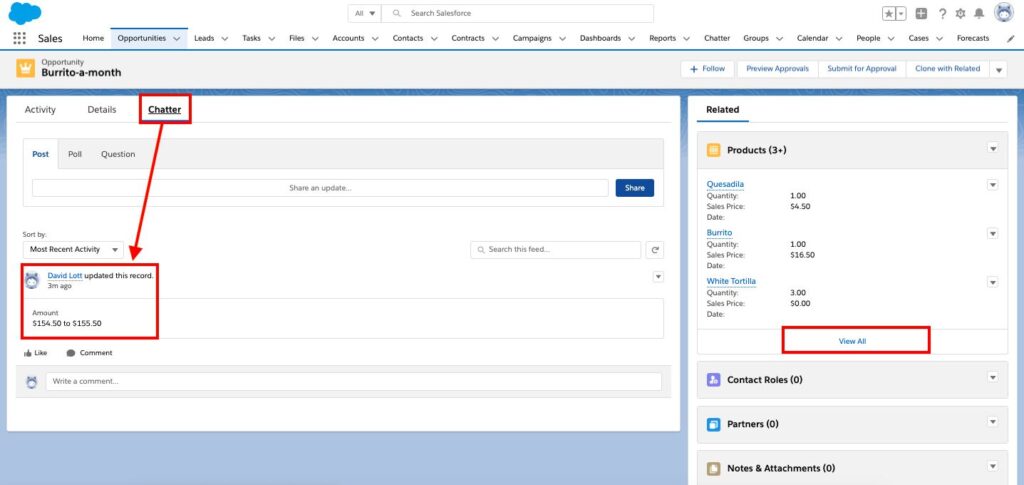The image size is (1024, 485).
Task: Click the pencil icon to edit navigation
Action: pos(1010,39)
